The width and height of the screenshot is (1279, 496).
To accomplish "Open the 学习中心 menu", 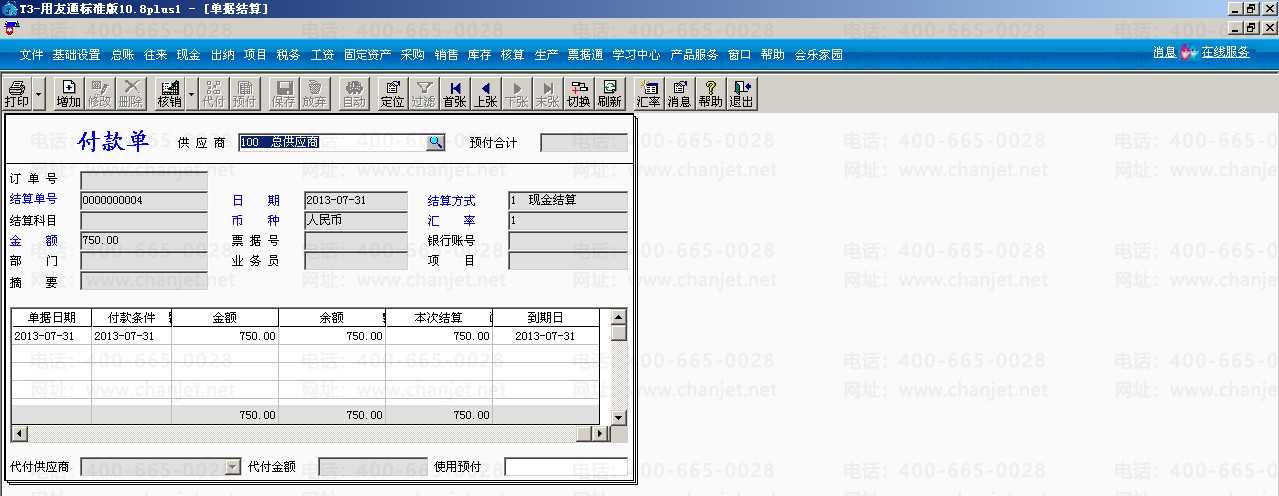I will pyautogui.click(x=636, y=55).
